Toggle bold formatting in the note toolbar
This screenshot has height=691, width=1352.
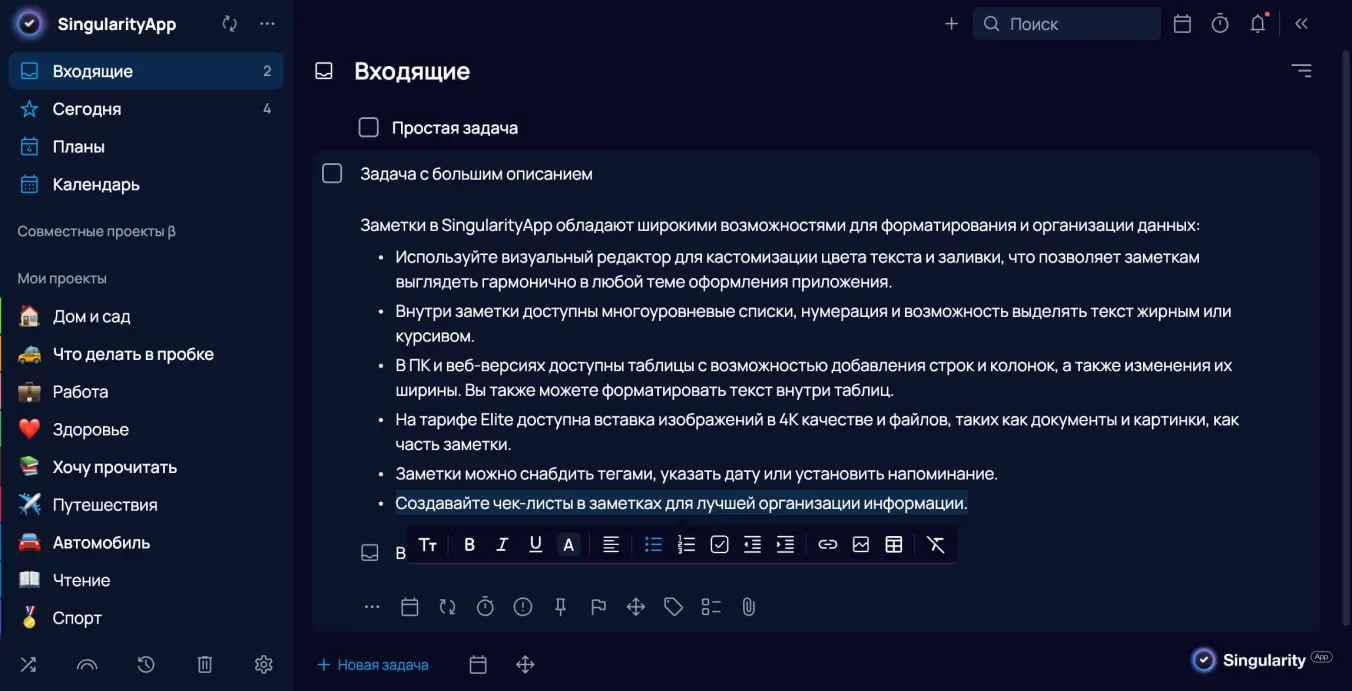469,545
